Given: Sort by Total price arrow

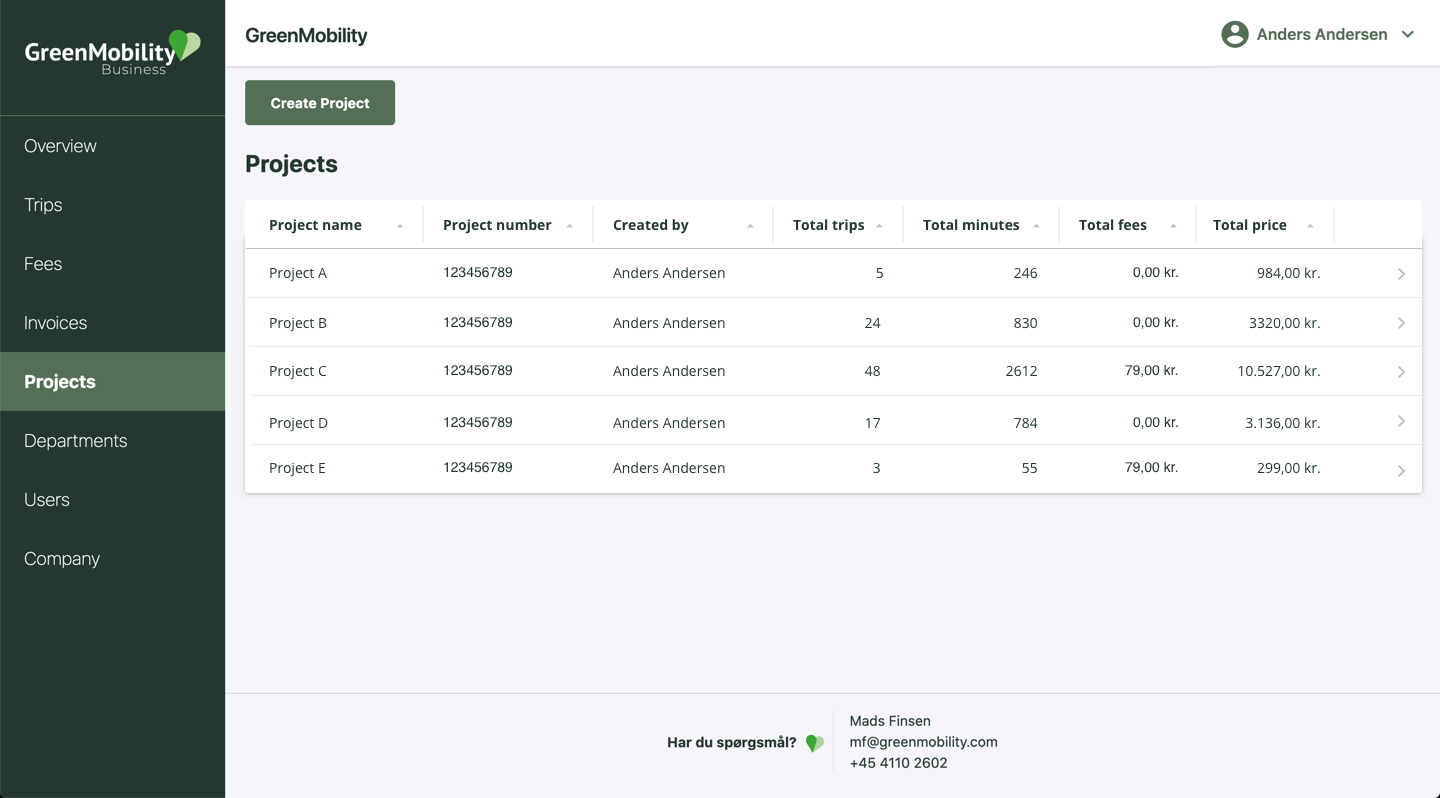Looking at the screenshot, I should point(1310,226).
